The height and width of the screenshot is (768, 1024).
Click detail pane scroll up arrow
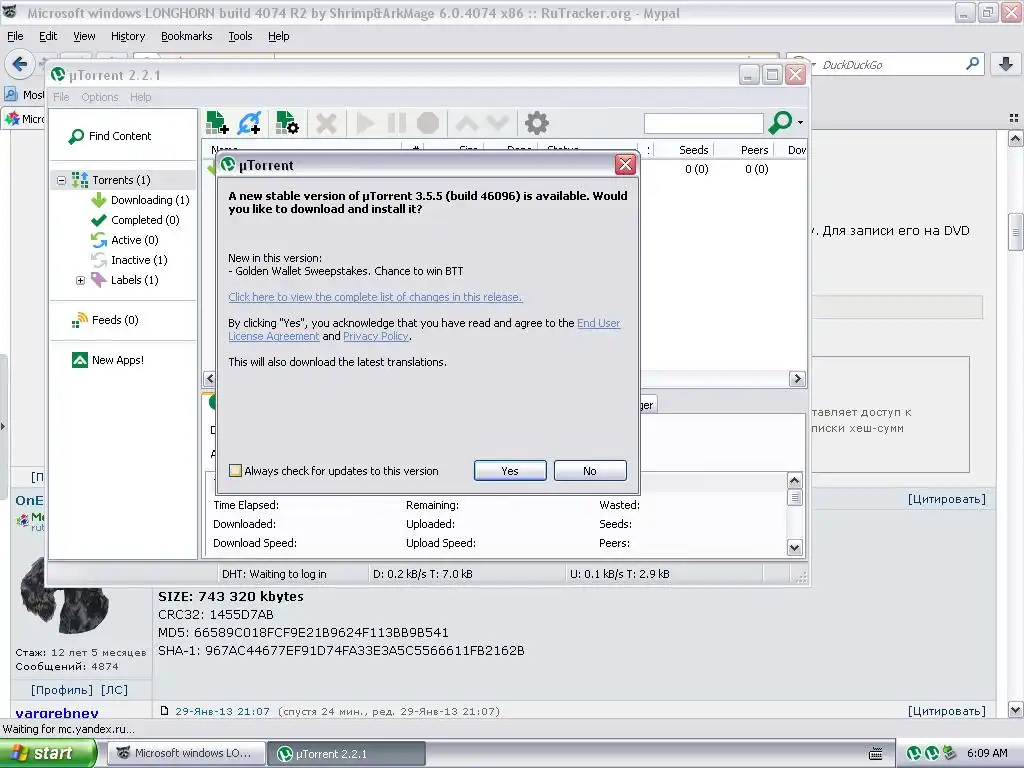click(x=794, y=481)
